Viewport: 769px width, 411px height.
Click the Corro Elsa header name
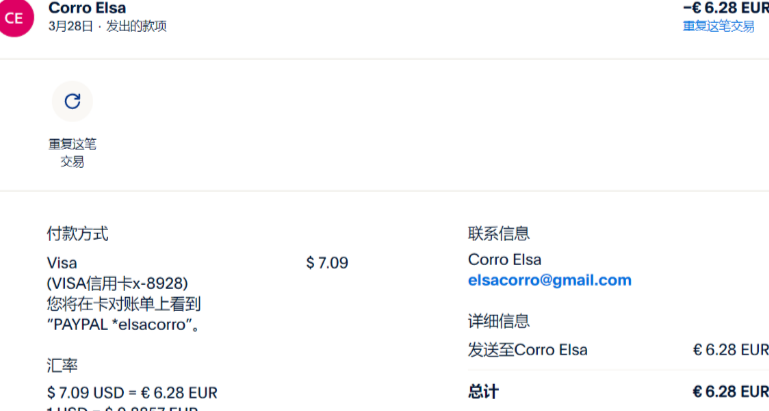87,8
